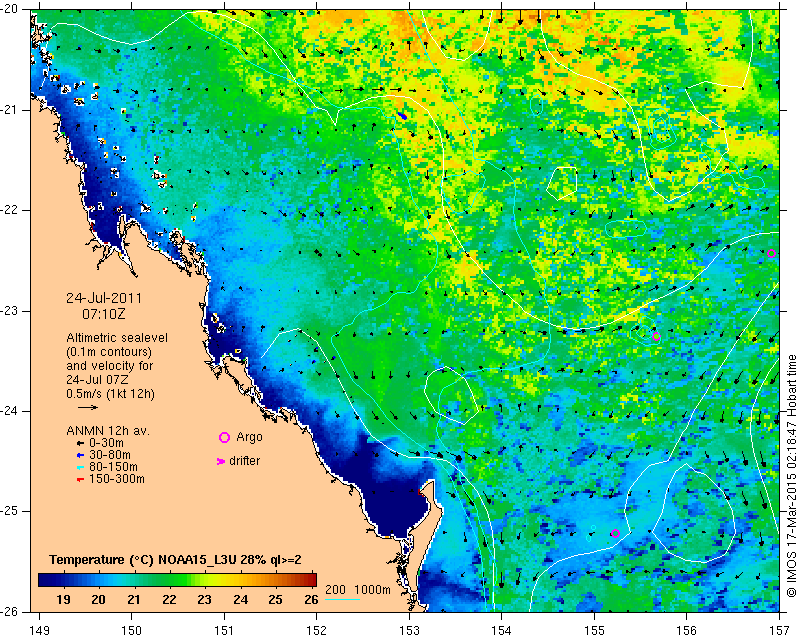Click the time text 07:10Z
The width and height of the screenshot is (800, 640).
coord(104,314)
